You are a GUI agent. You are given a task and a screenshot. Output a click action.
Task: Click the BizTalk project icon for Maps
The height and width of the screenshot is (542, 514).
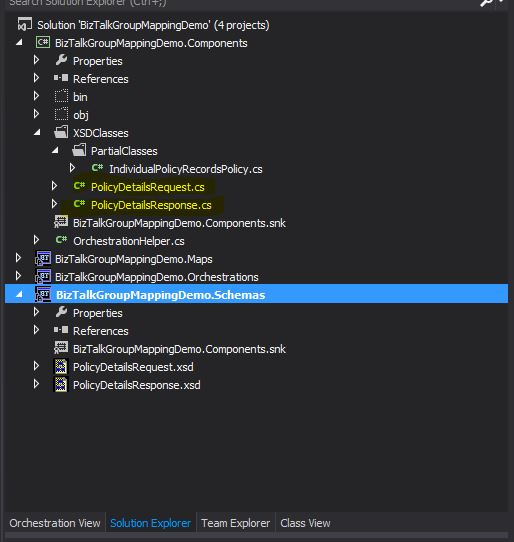click(x=43, y=259)
